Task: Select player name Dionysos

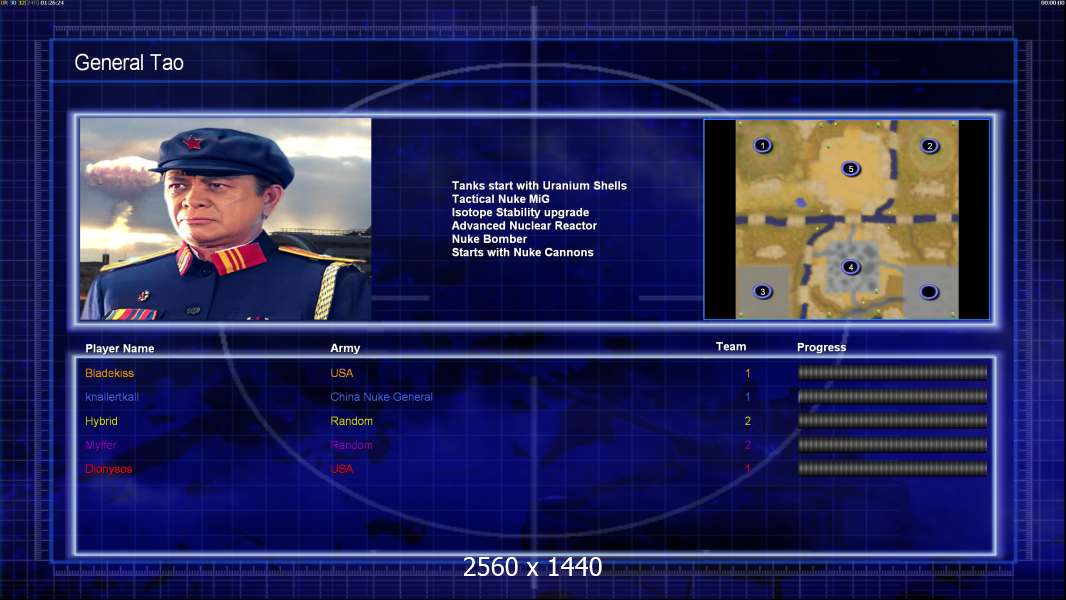Action: pyautogui.click(x=109, y=469)
